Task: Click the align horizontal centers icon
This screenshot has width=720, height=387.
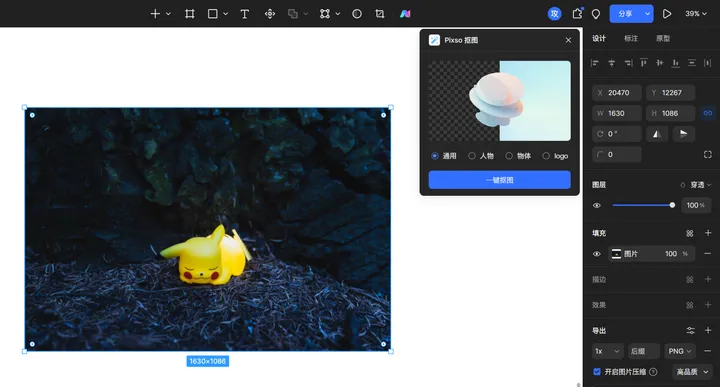Action: (x=611, y=63)
